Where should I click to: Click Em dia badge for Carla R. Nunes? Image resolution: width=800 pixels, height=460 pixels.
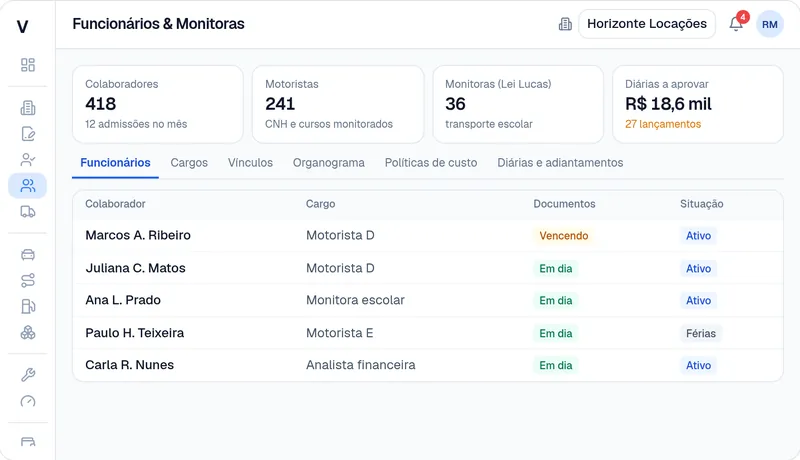556,365
